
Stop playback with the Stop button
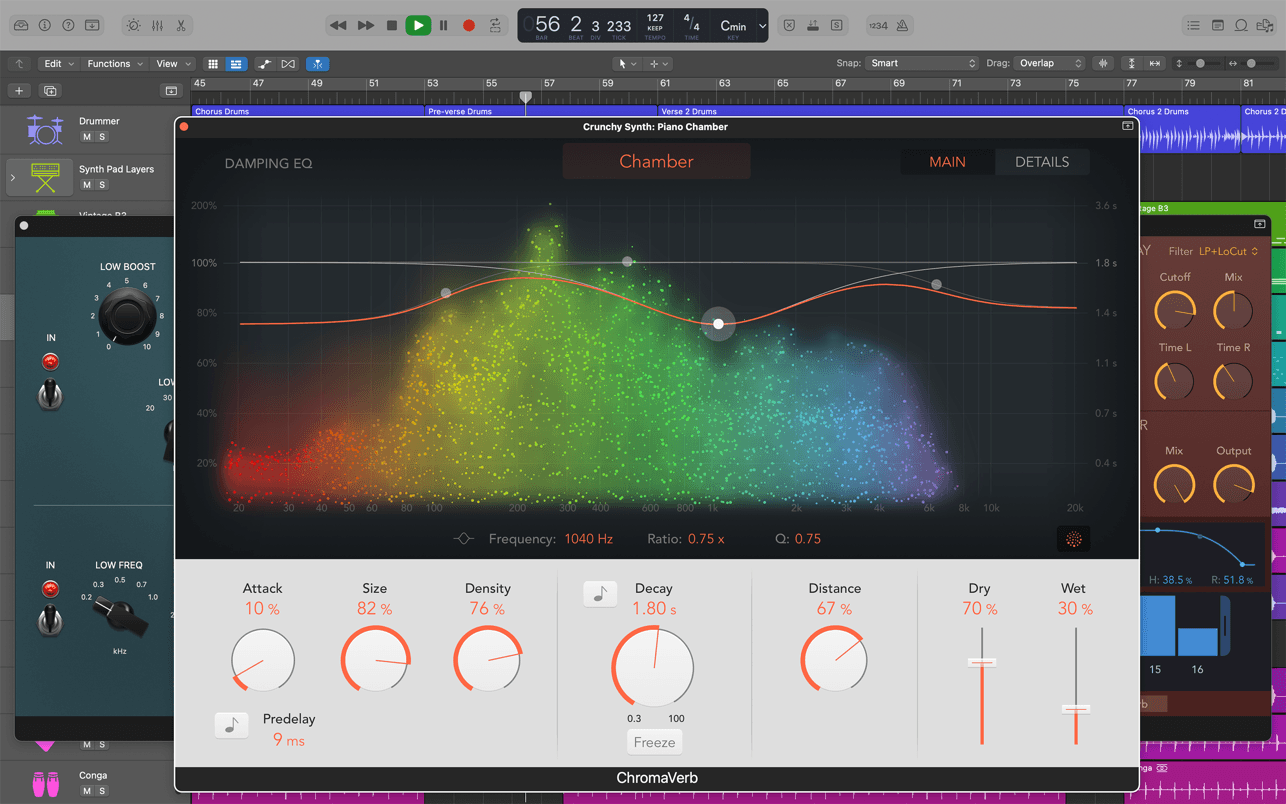392,25
